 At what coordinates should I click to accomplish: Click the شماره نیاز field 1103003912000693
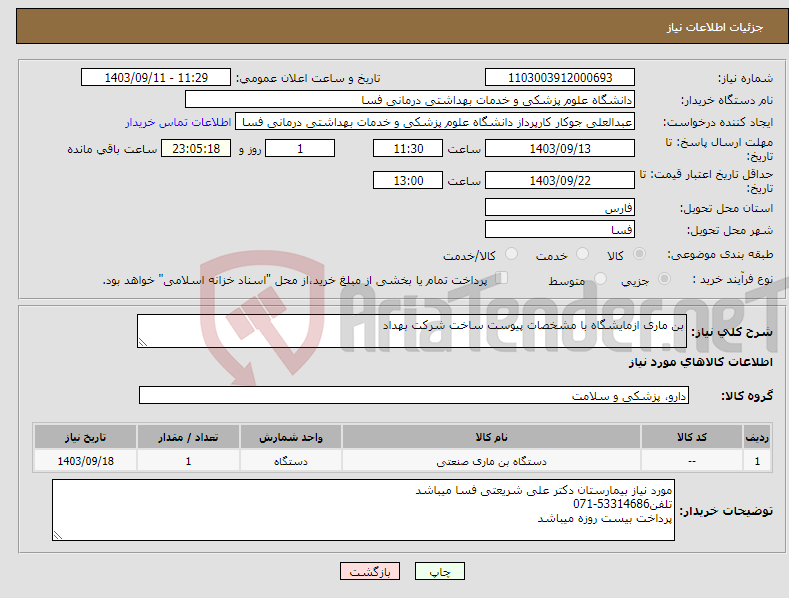pyautogui.click(x=560, y=78)
